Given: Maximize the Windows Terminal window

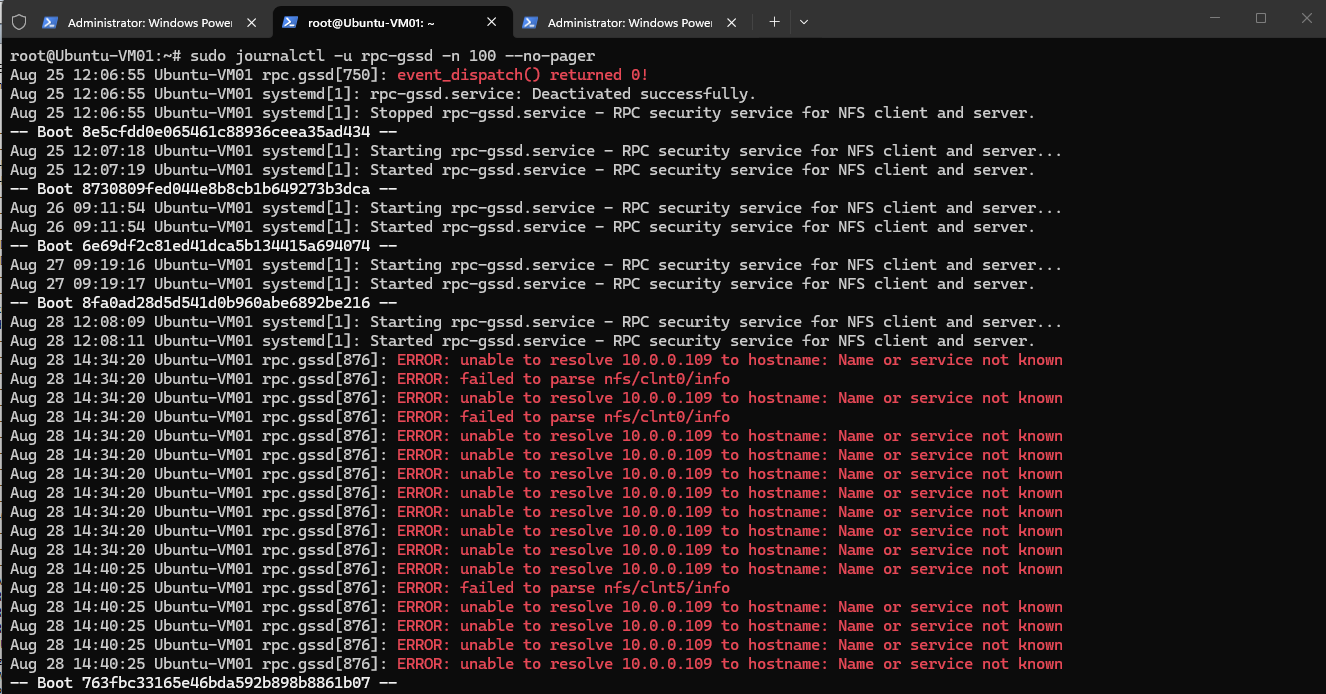Looking at the screenshot, I should tap(1261, 18).
